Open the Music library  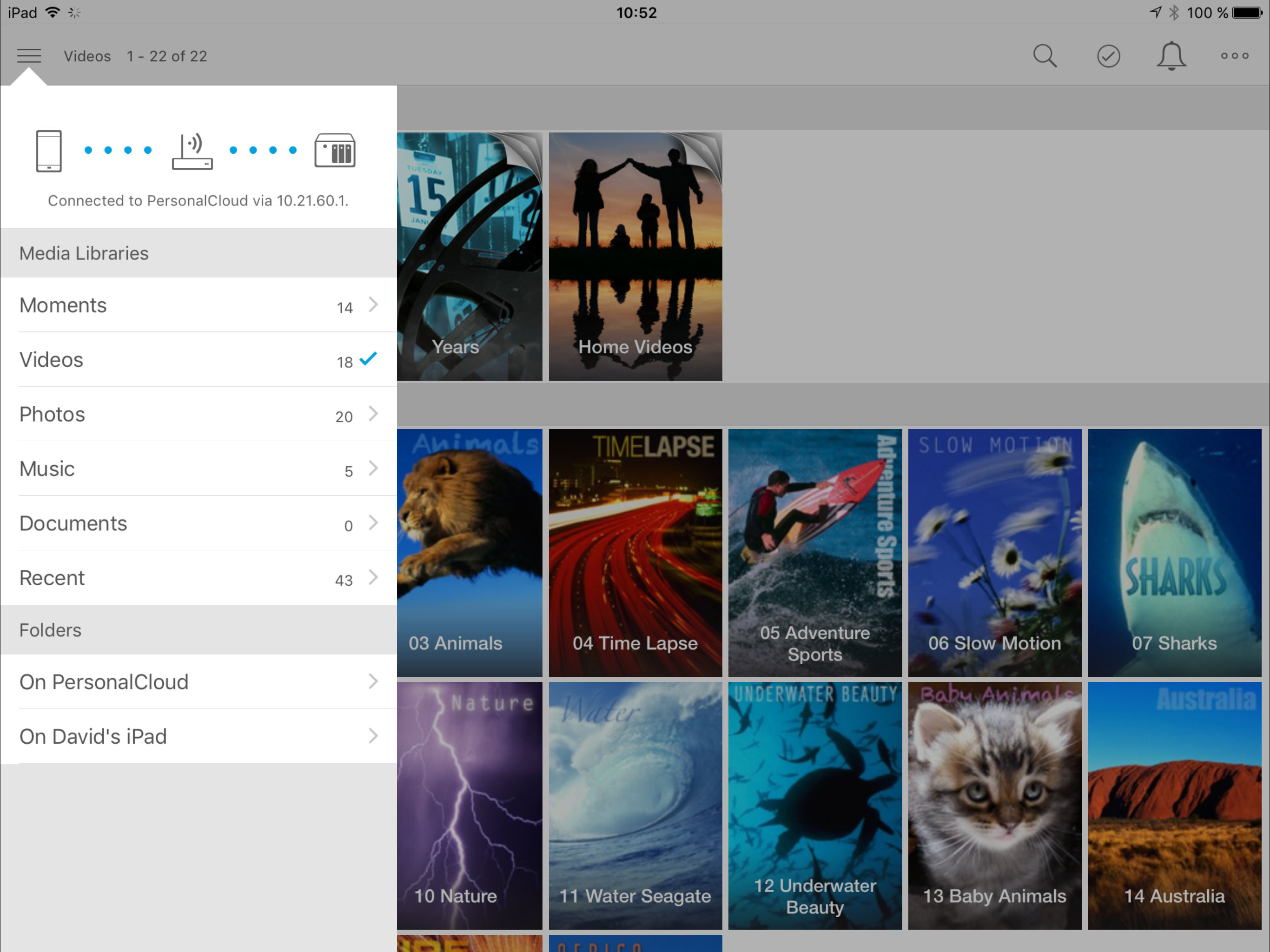pos(198,469)
